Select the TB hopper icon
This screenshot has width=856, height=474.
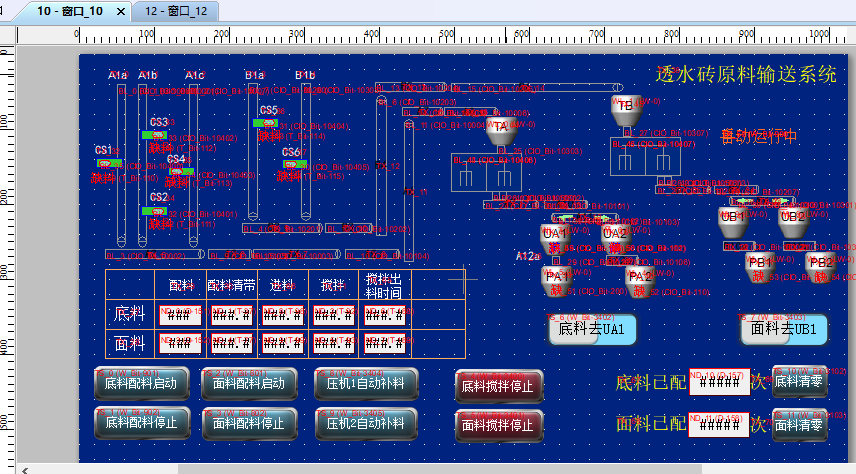[627, 108]
